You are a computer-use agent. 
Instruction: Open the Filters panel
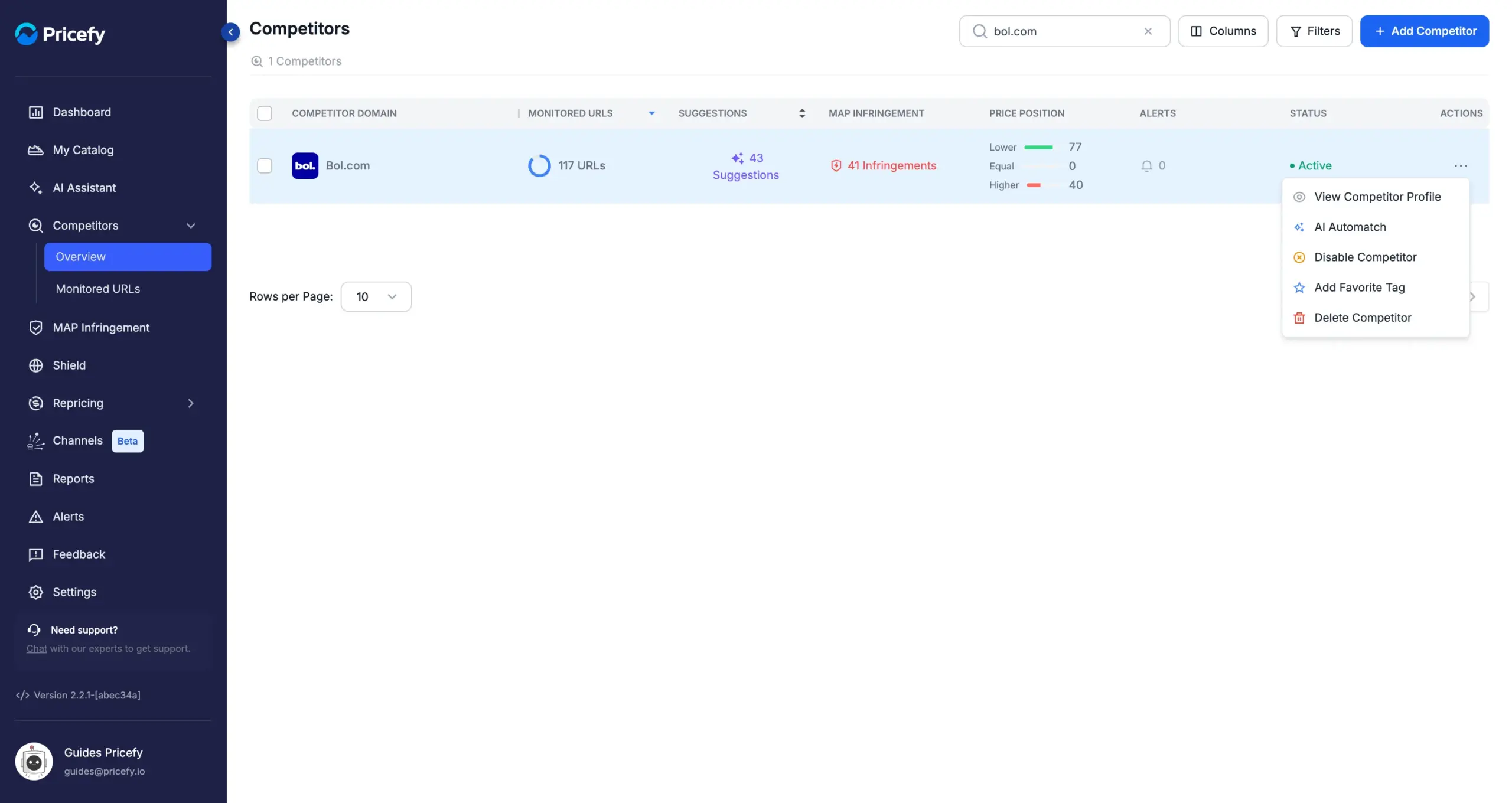coord(1314,31)
